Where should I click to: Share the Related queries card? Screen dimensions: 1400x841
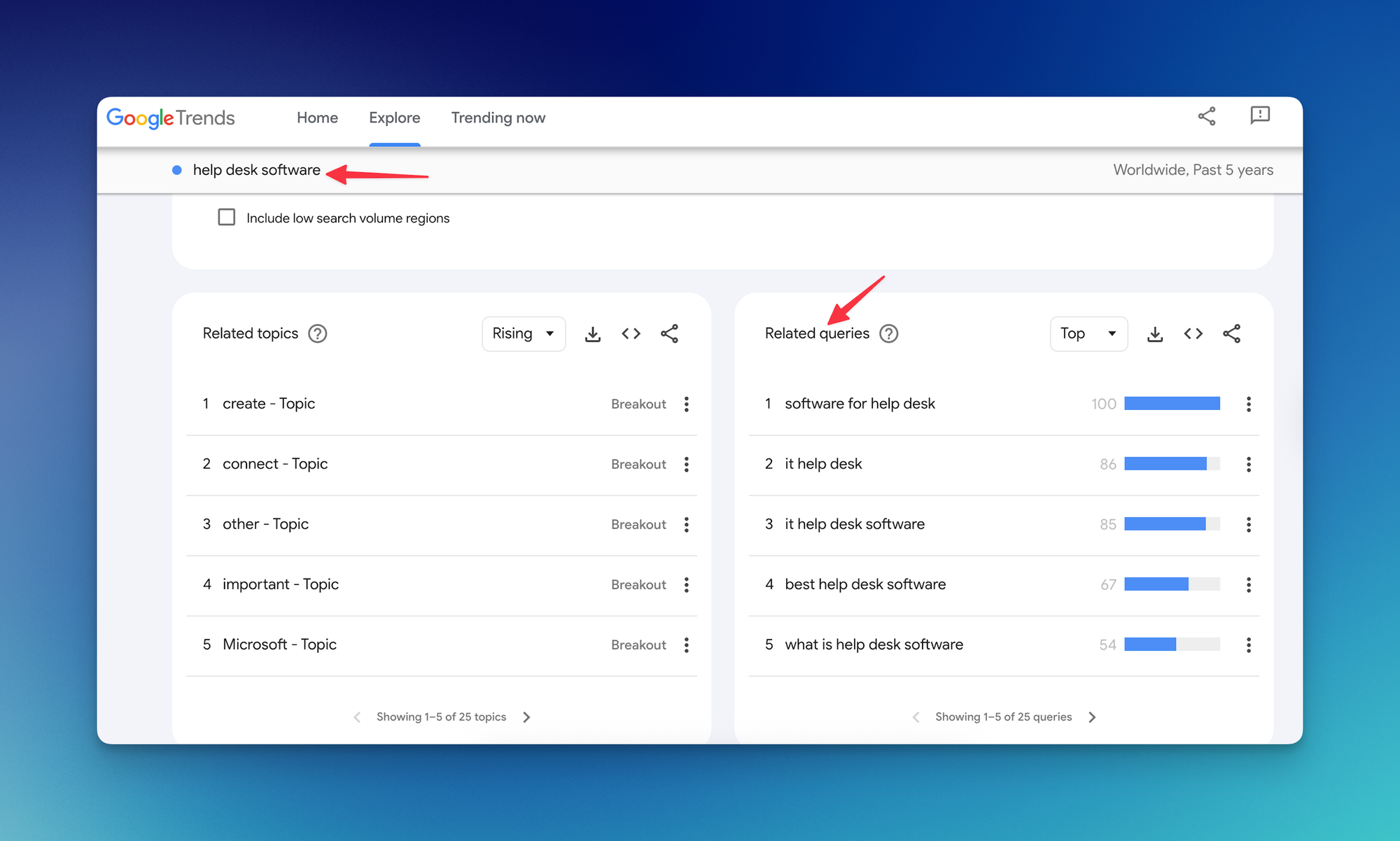(x=1231, y=334)
